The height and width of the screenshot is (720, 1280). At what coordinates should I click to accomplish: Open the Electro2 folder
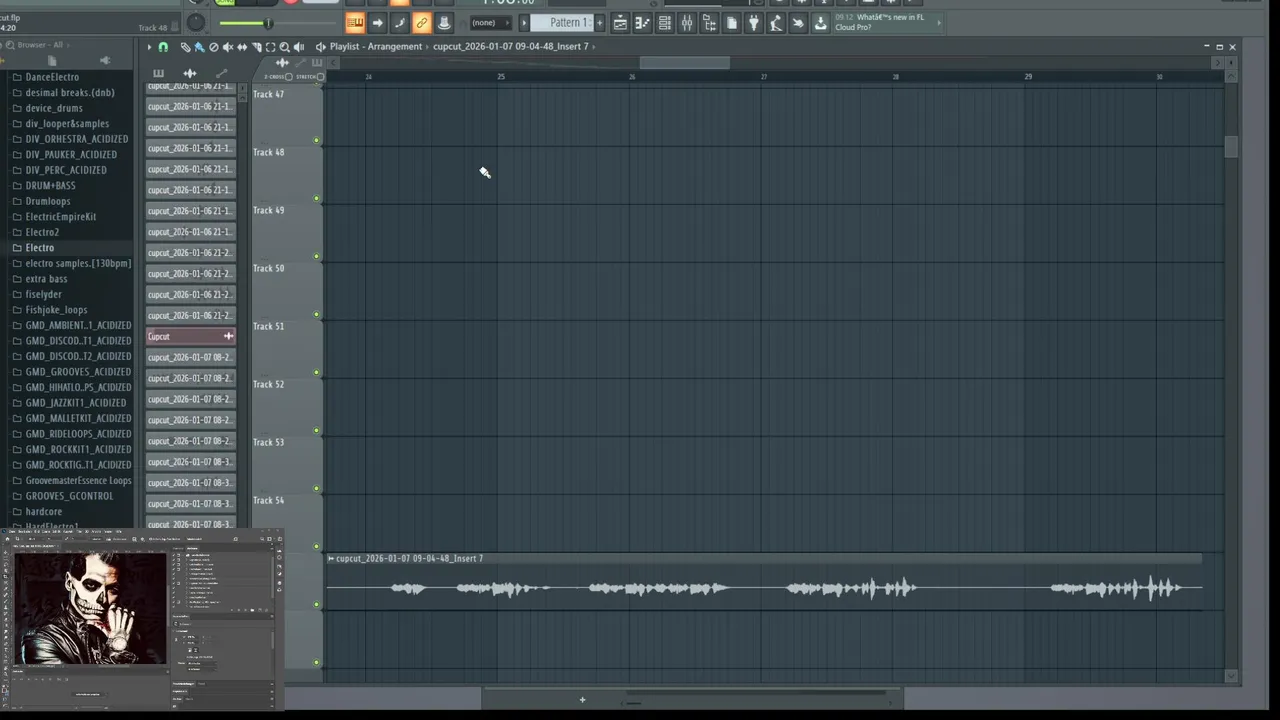tap(42, 232)
